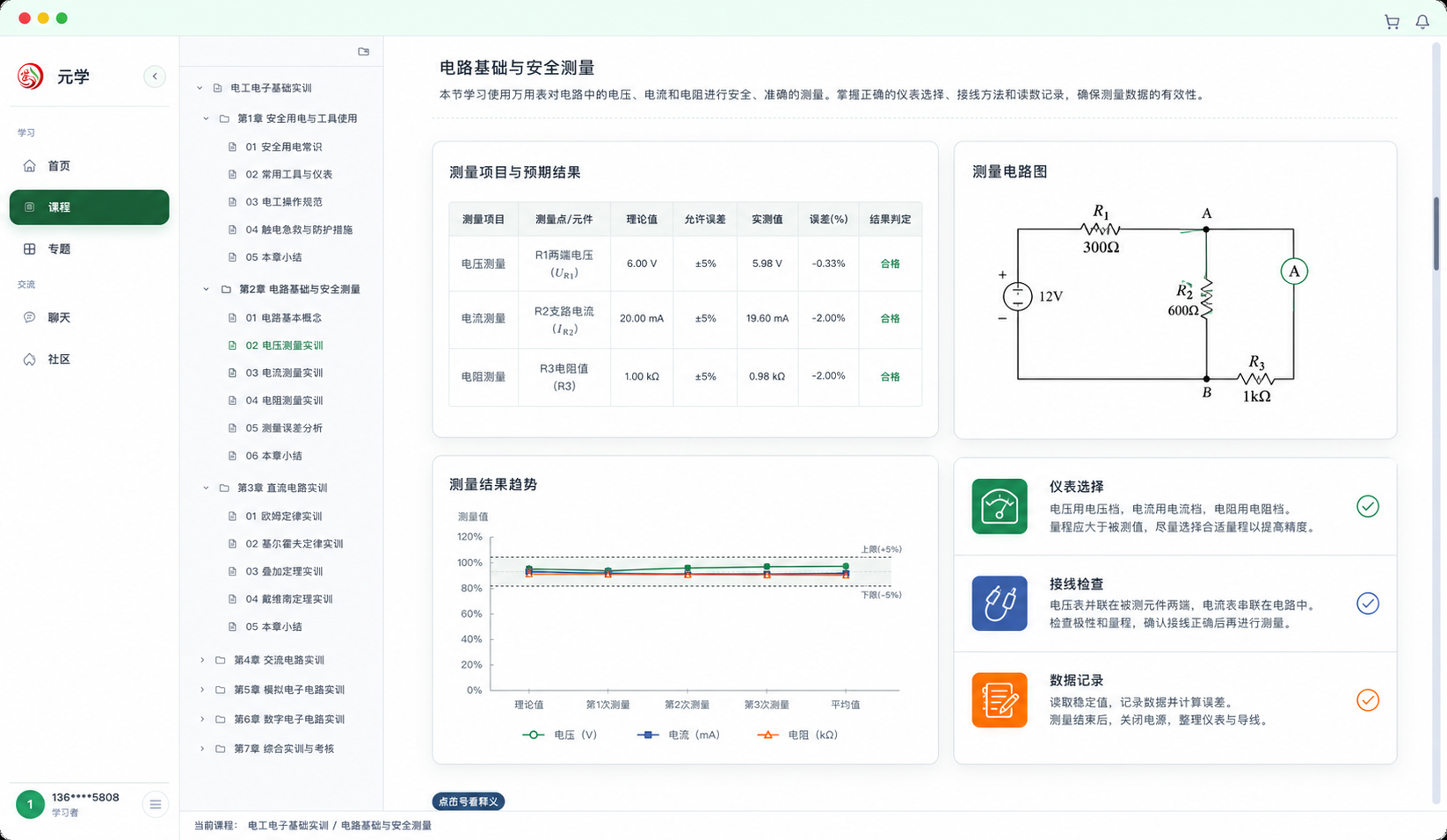Open 聊天 in sidebar
This screenshot has height=840, width=1447.
pyautogui.click(x=89, y=317)
